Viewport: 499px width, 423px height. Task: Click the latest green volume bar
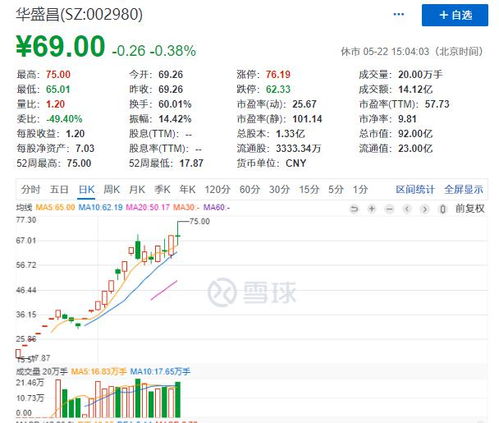pyautogui.click(x=178, y=400)
